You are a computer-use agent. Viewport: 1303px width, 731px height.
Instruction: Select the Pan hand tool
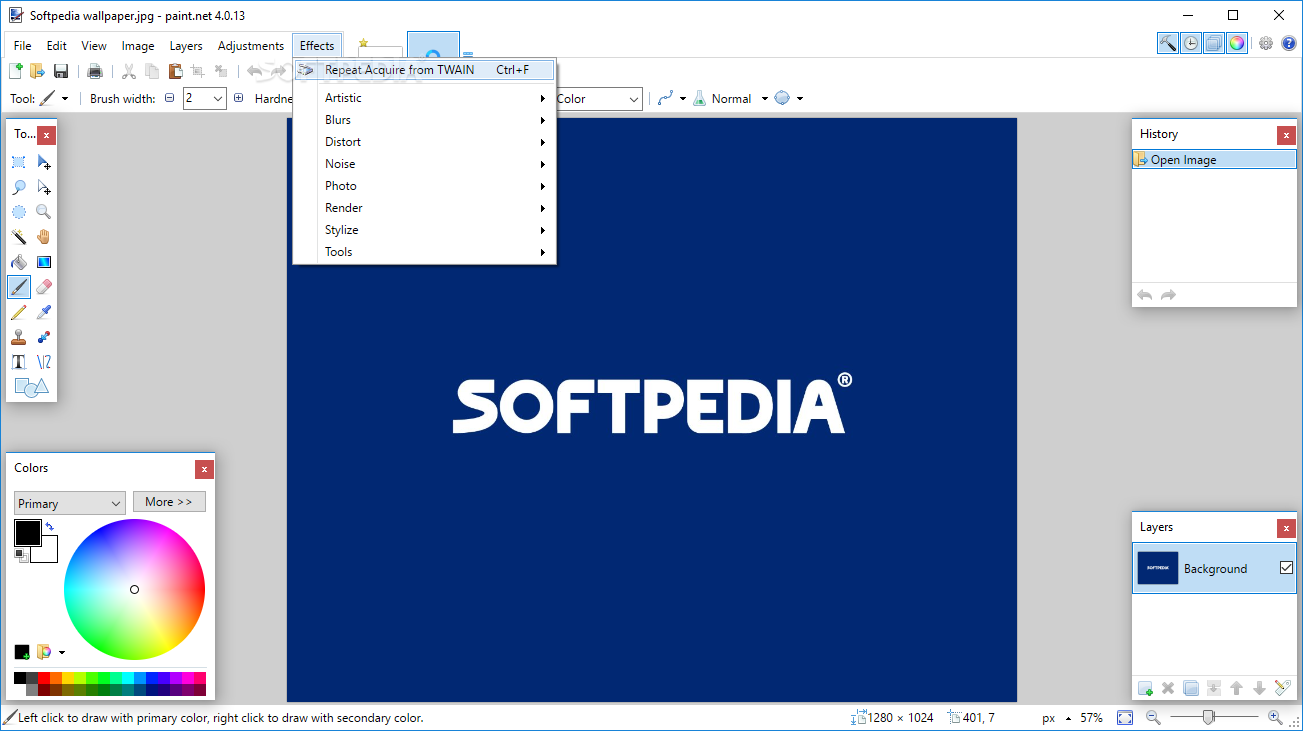coord(44,237)
